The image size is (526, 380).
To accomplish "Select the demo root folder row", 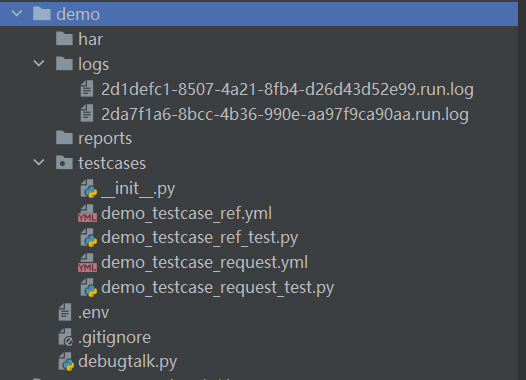I will pyautogui.click(x=259, y=14).
